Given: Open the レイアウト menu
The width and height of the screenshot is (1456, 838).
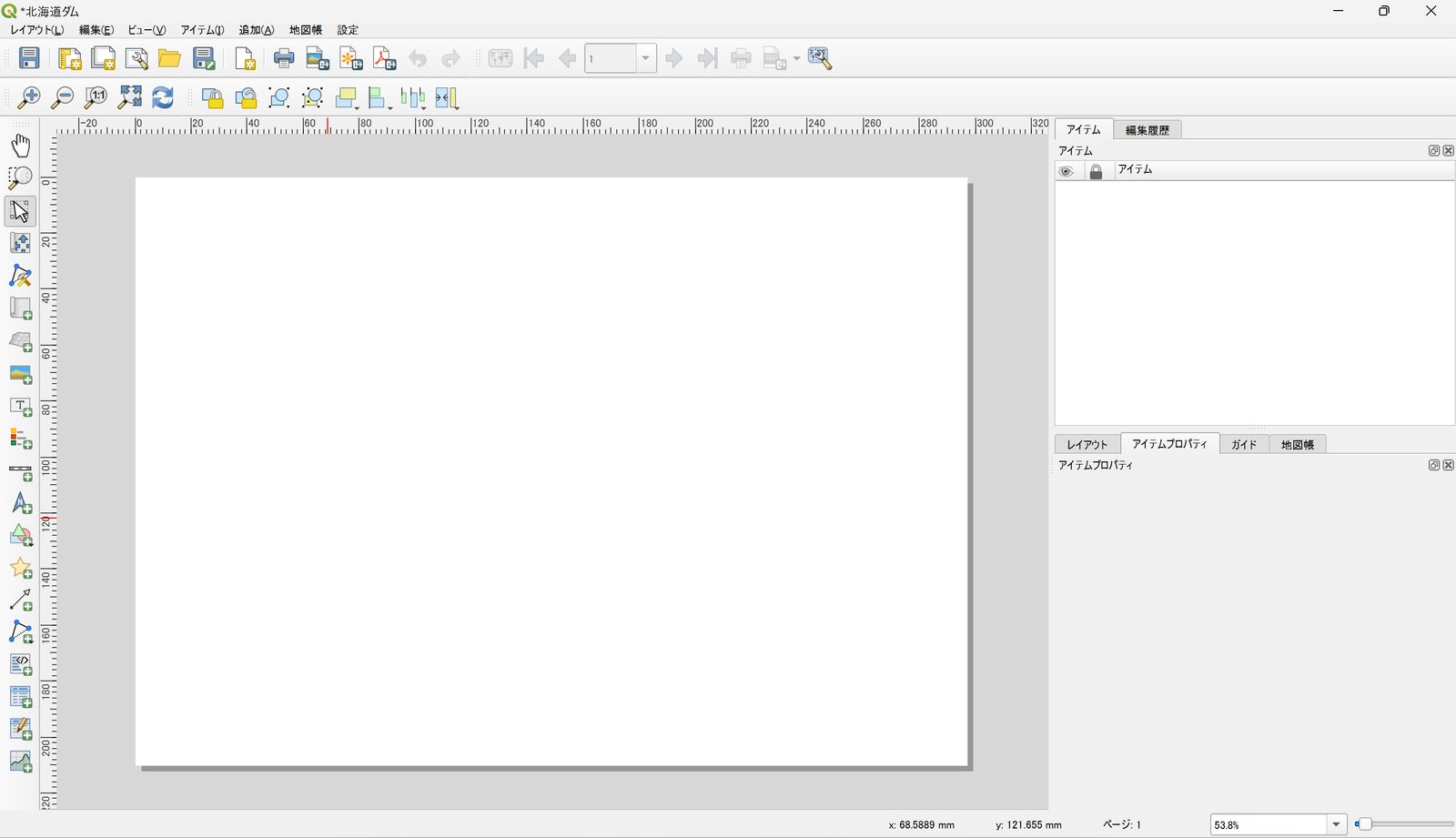Looking at the screenshot, I should tap(37, 30).
